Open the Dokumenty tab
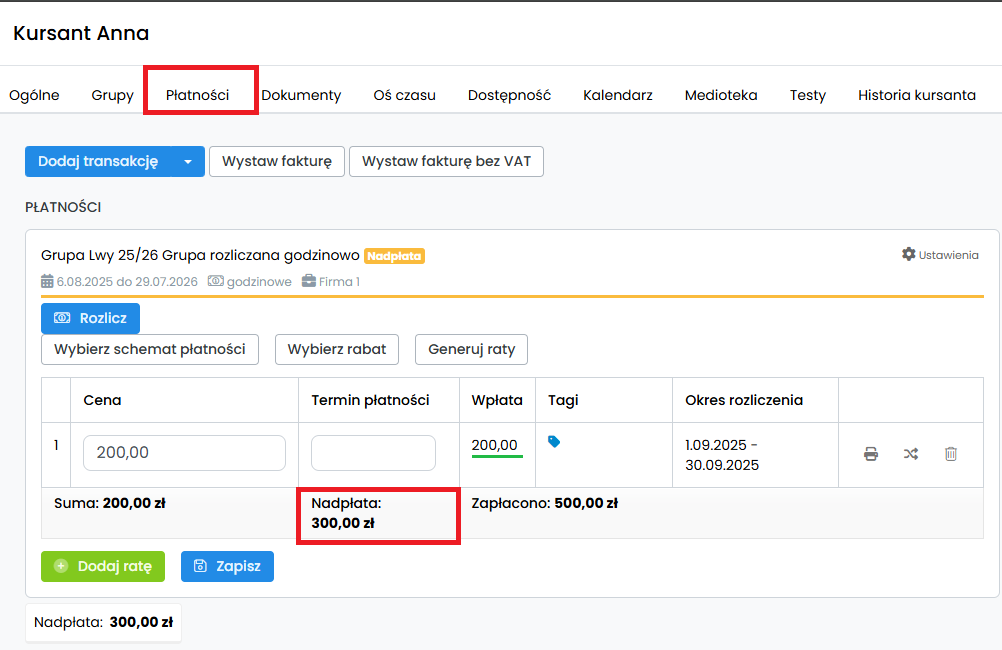Screen dimensions: 1002x650 coord(301,95)
